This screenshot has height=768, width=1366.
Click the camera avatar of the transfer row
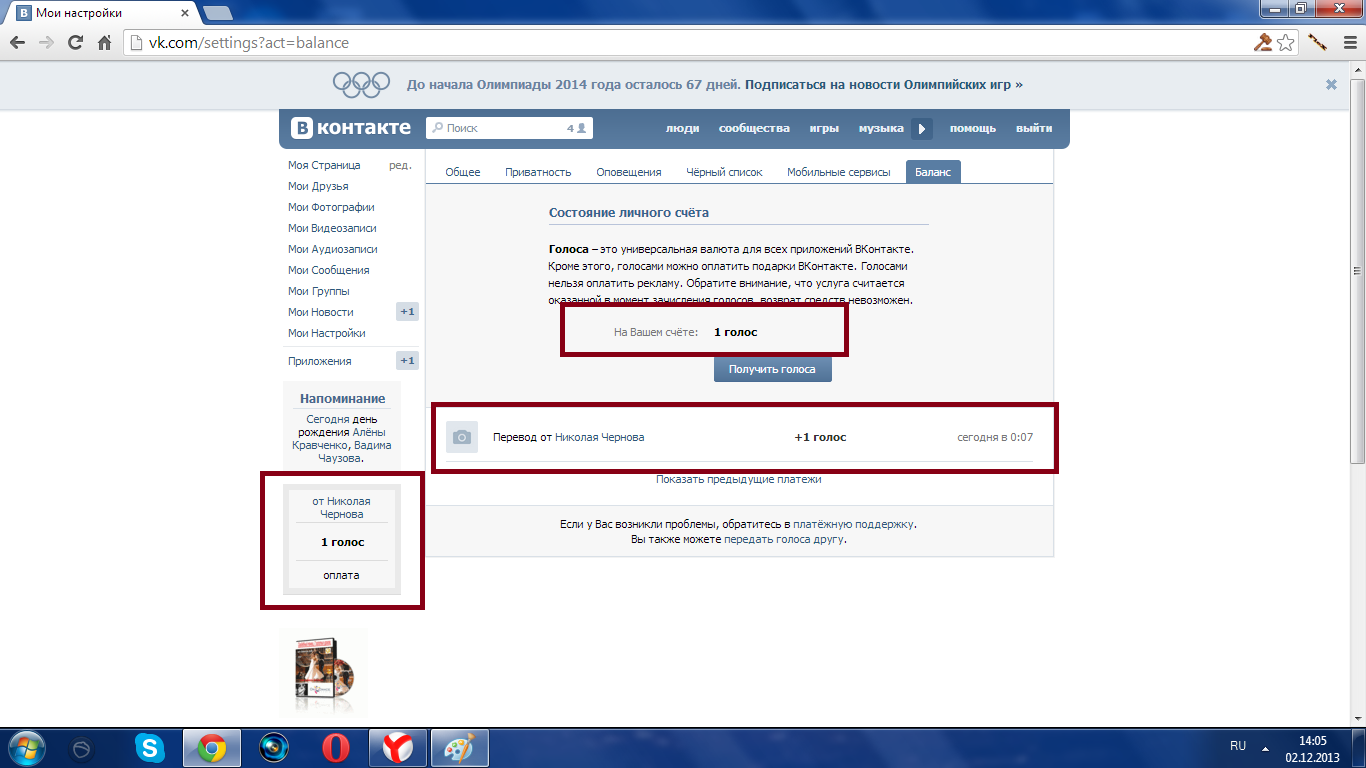tap(462, 437)
